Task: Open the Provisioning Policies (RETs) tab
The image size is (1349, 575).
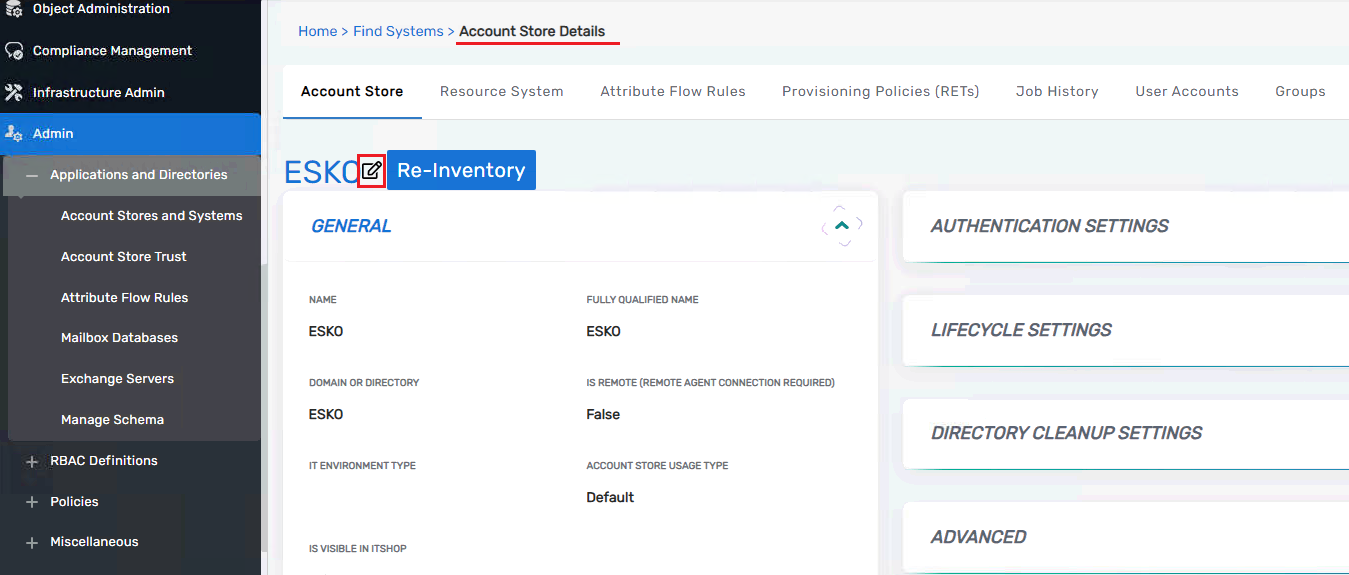Action: coord(881,92)
